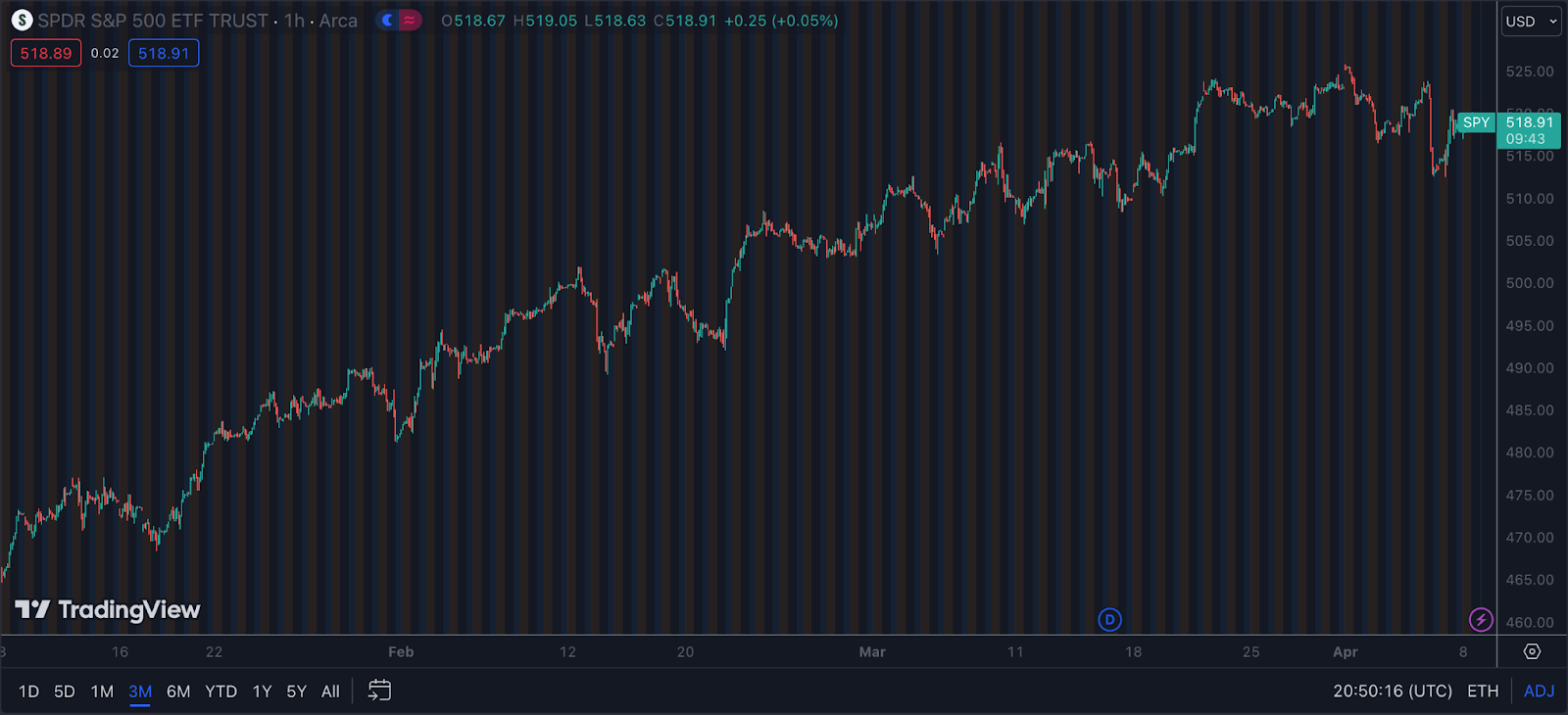Screen dimensions: 1568x715
Task: Click the 09:43 countdown on price label
Action: (x=1526, y=139)
